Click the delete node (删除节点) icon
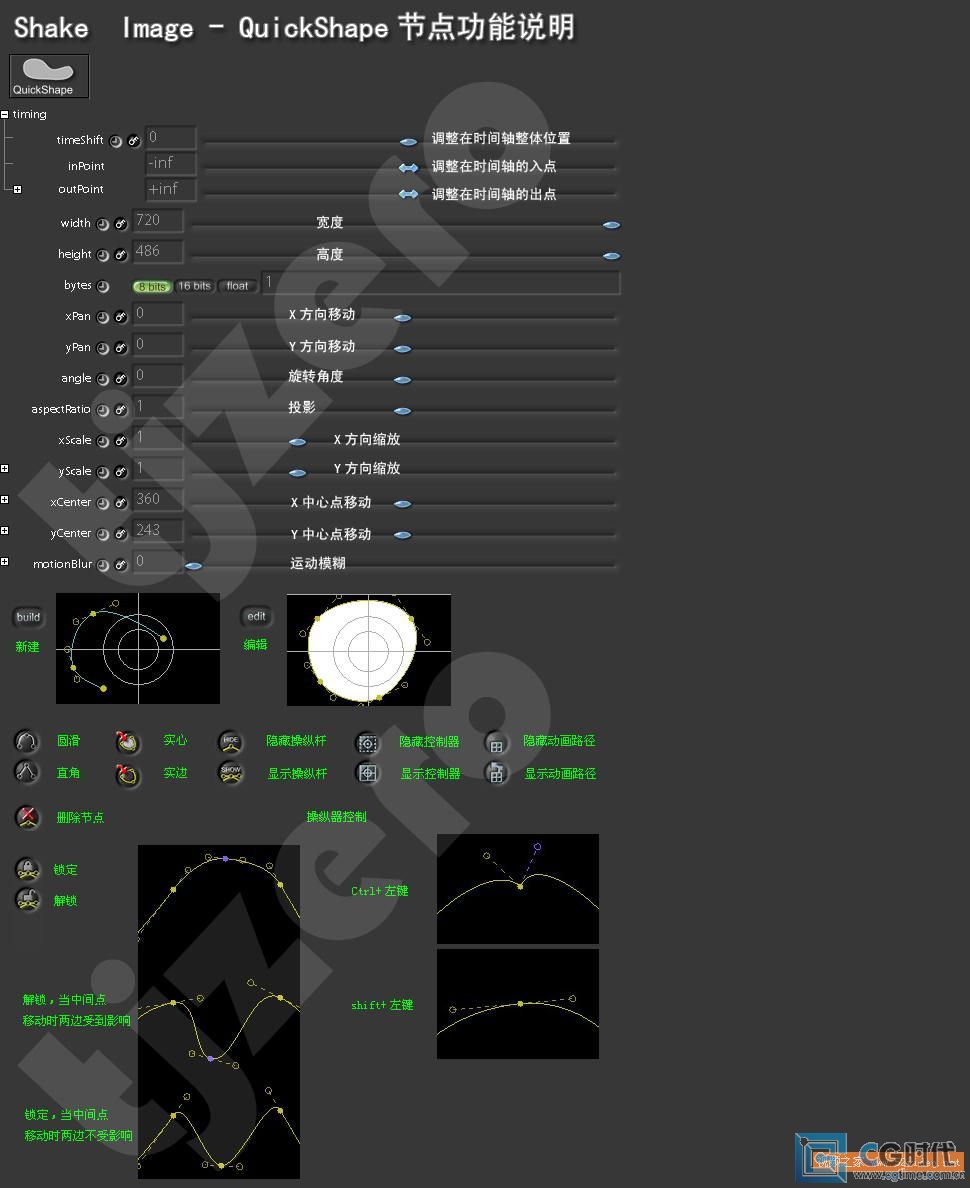The width and height of the screenshot is (970, 1188). pyautogui.click(x=28, y=817)
